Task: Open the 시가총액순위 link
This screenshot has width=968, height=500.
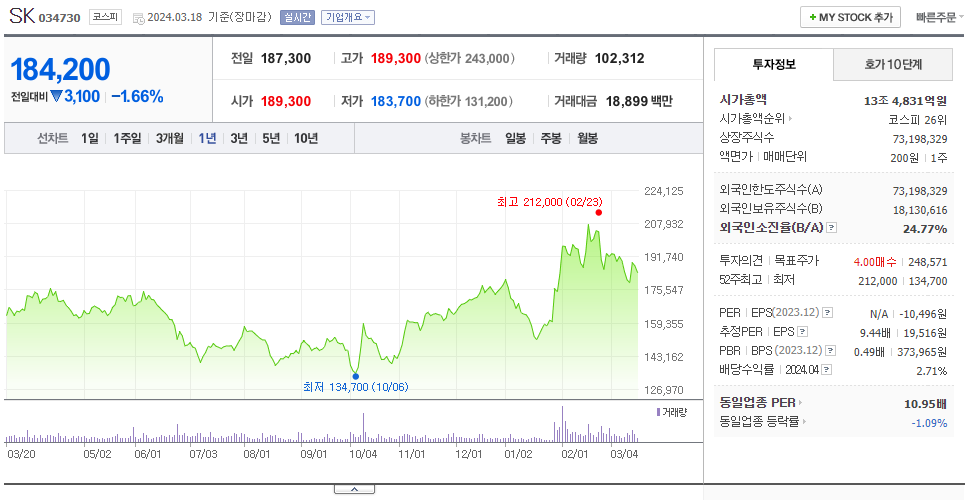Action: 752,119
